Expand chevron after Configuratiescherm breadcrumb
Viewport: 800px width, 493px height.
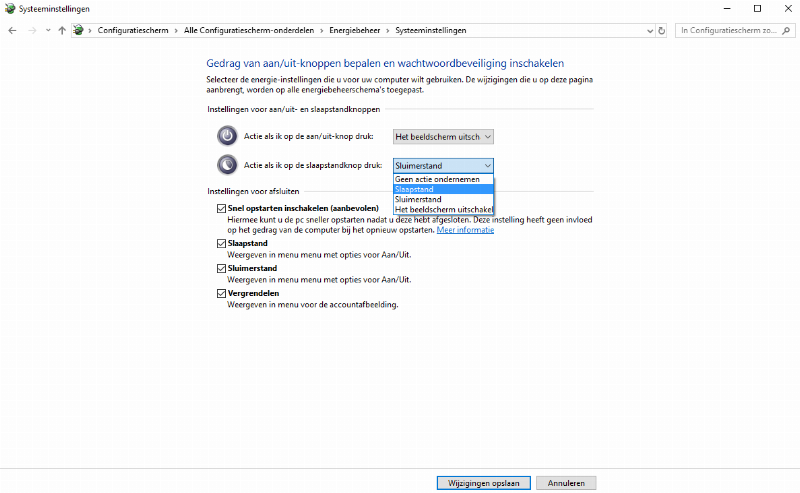point(176,31)
